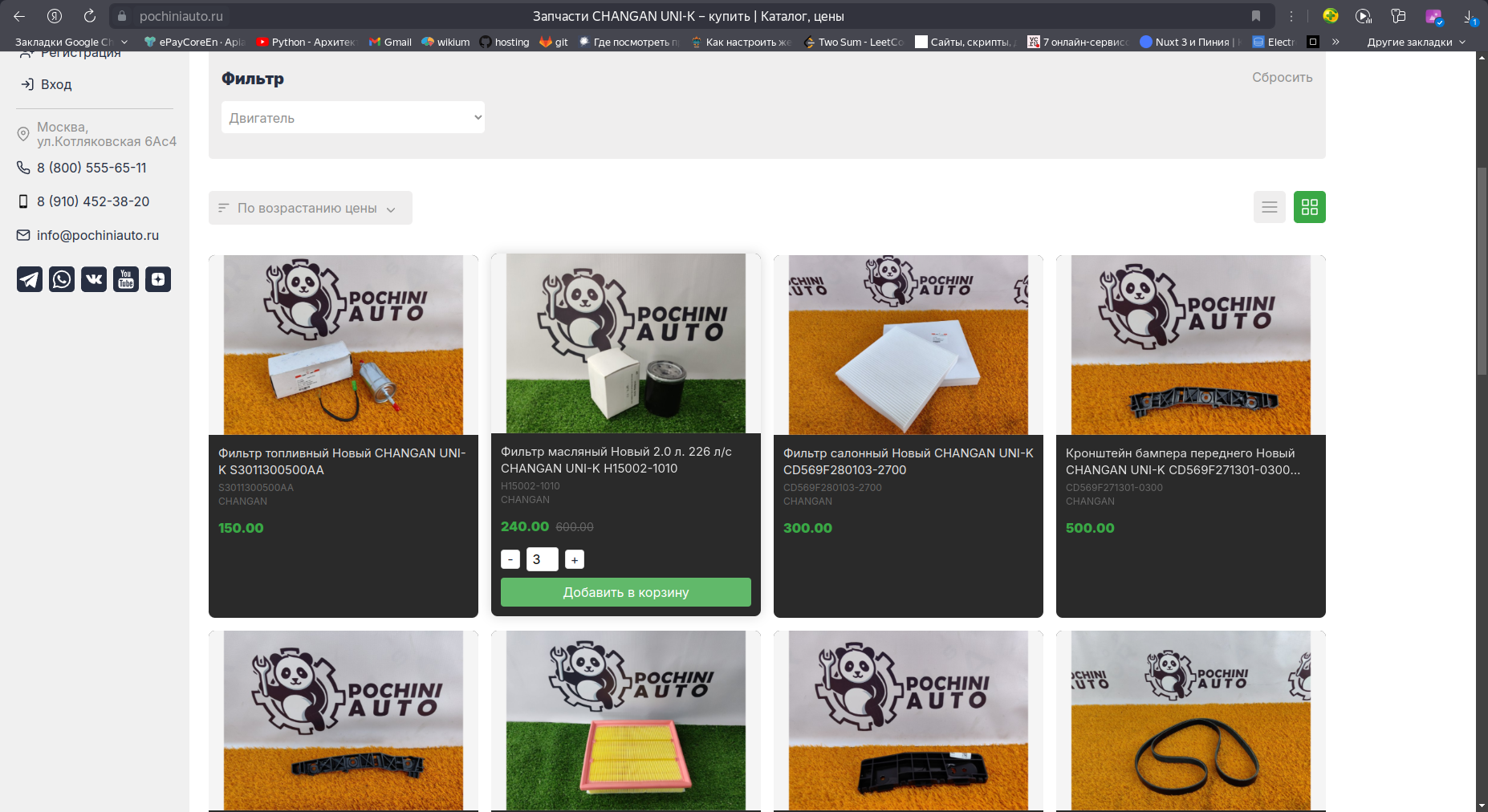Click Сбросить to reset the filter
The image size is (1488, 812).
[x=1283, y=77]
